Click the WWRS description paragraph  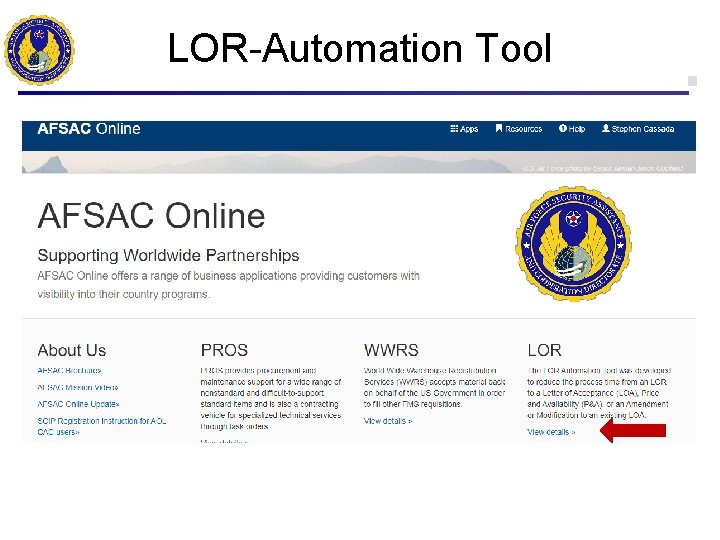click(x=434, y=388)
